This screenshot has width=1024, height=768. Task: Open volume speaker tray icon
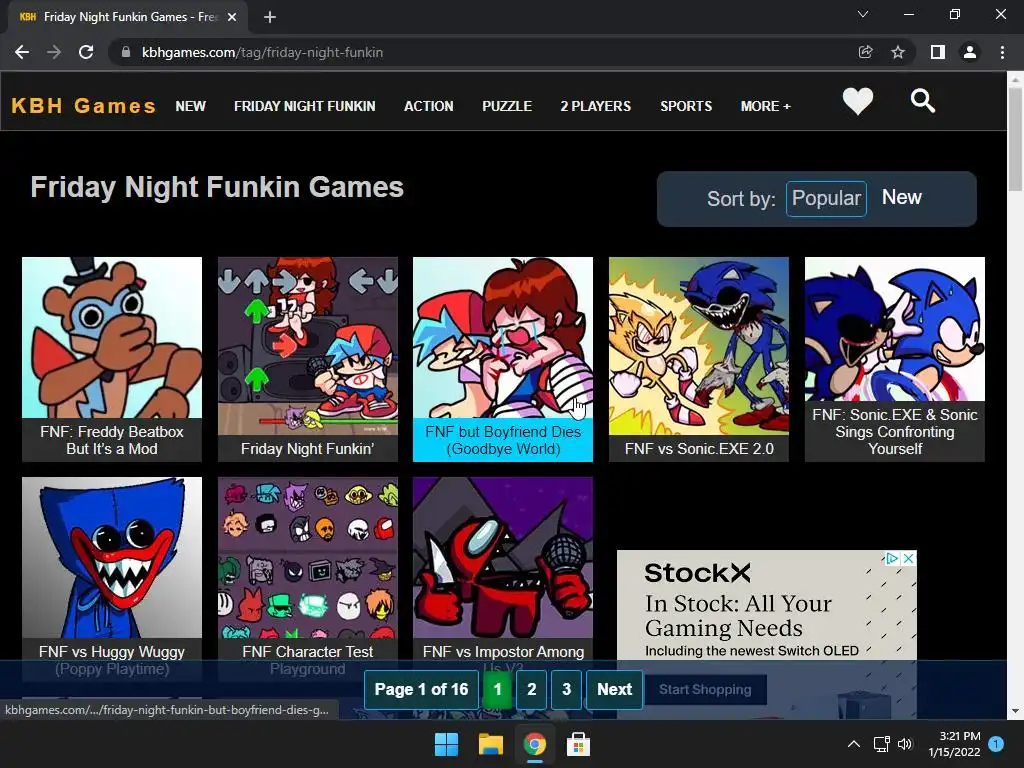(x=905, y=744)
